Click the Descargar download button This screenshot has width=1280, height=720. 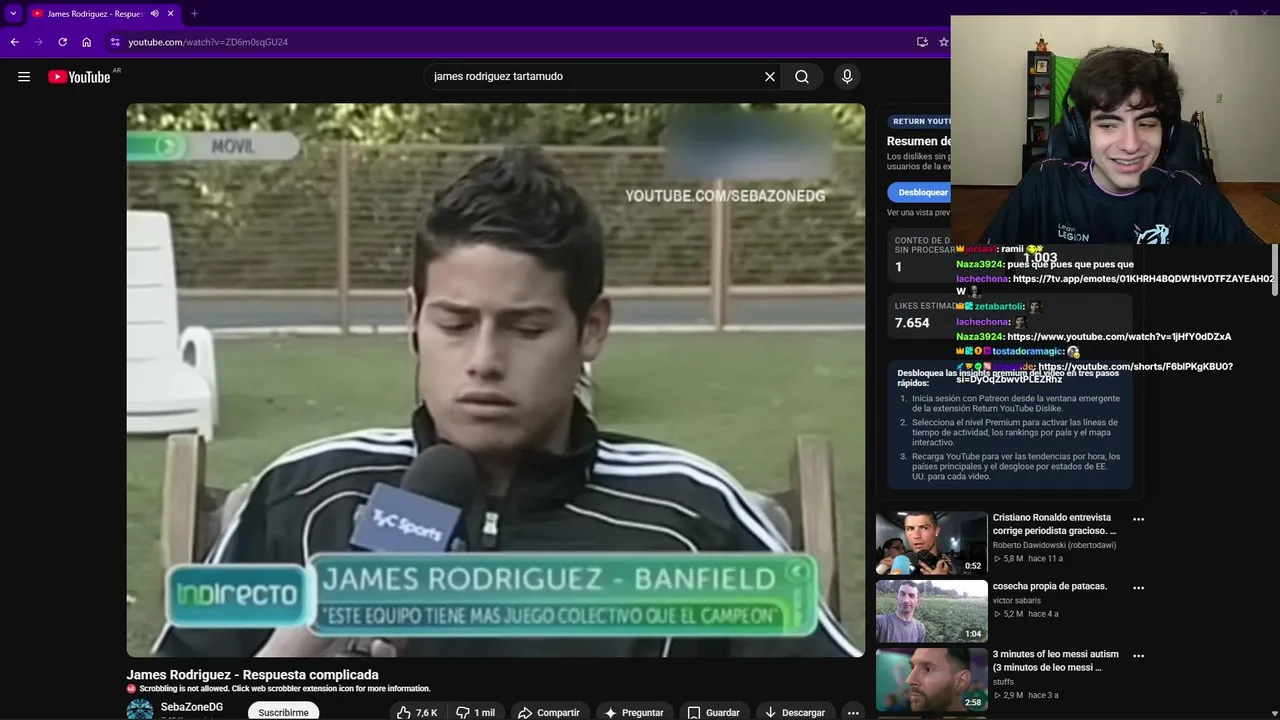[795, 713]
